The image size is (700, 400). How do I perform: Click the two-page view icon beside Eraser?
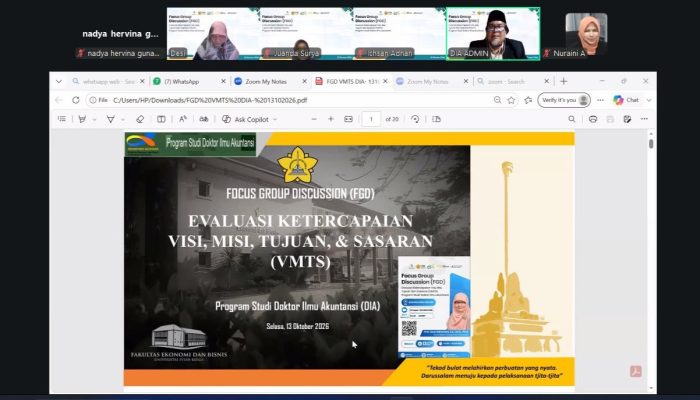(x=161, y=119)
